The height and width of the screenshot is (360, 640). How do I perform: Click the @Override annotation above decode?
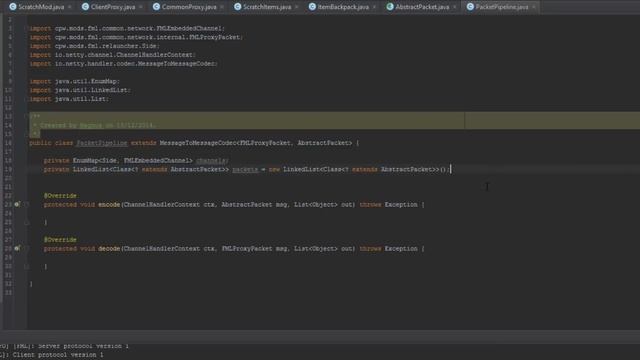point(60,240)
